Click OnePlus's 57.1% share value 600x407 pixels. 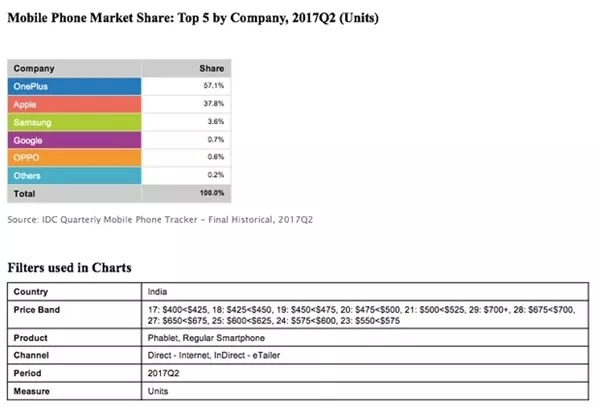pyautogui.click(x=212, y=87)
